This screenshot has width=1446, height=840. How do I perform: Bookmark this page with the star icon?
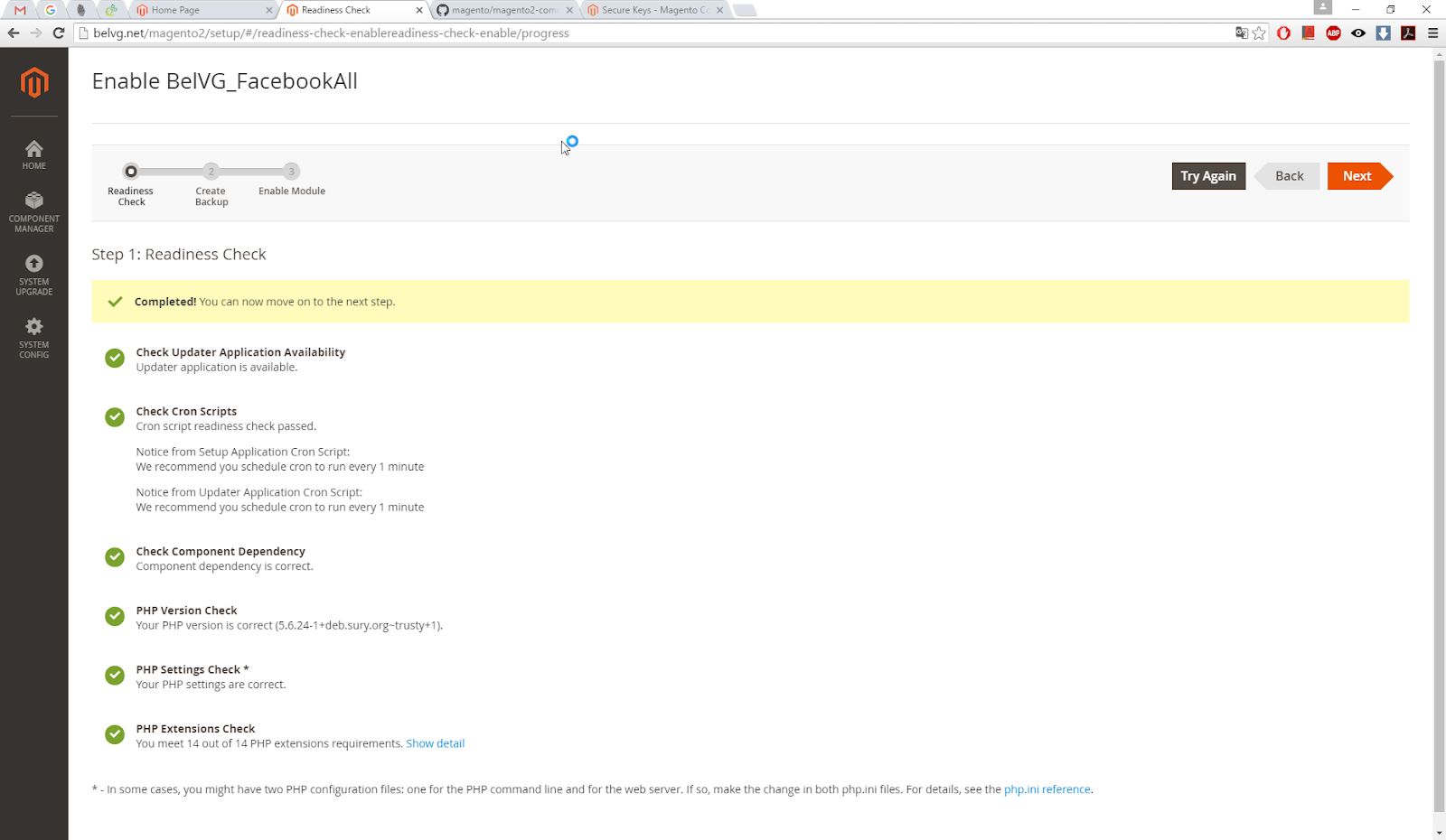pyautogui.click(x=1259, y=33)
